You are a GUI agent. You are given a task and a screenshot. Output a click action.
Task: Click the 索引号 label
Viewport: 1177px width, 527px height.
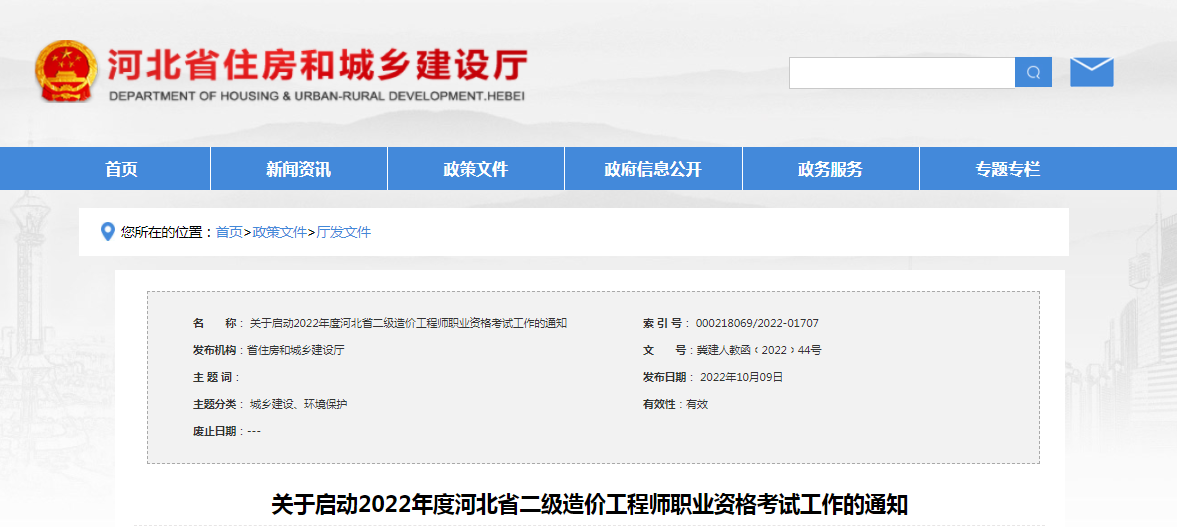[x=662, y=324]
